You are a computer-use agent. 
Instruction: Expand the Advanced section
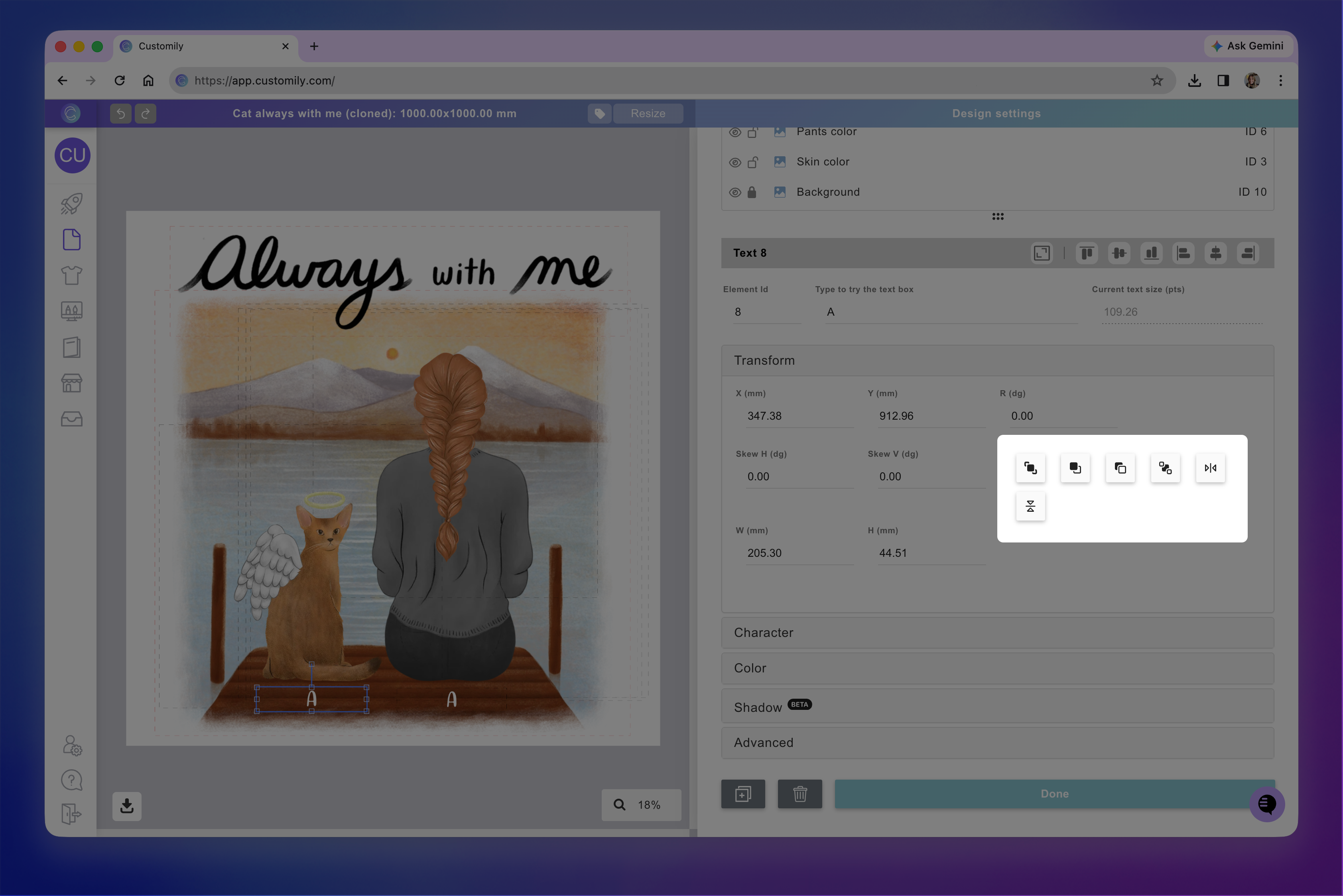(998, 743)
